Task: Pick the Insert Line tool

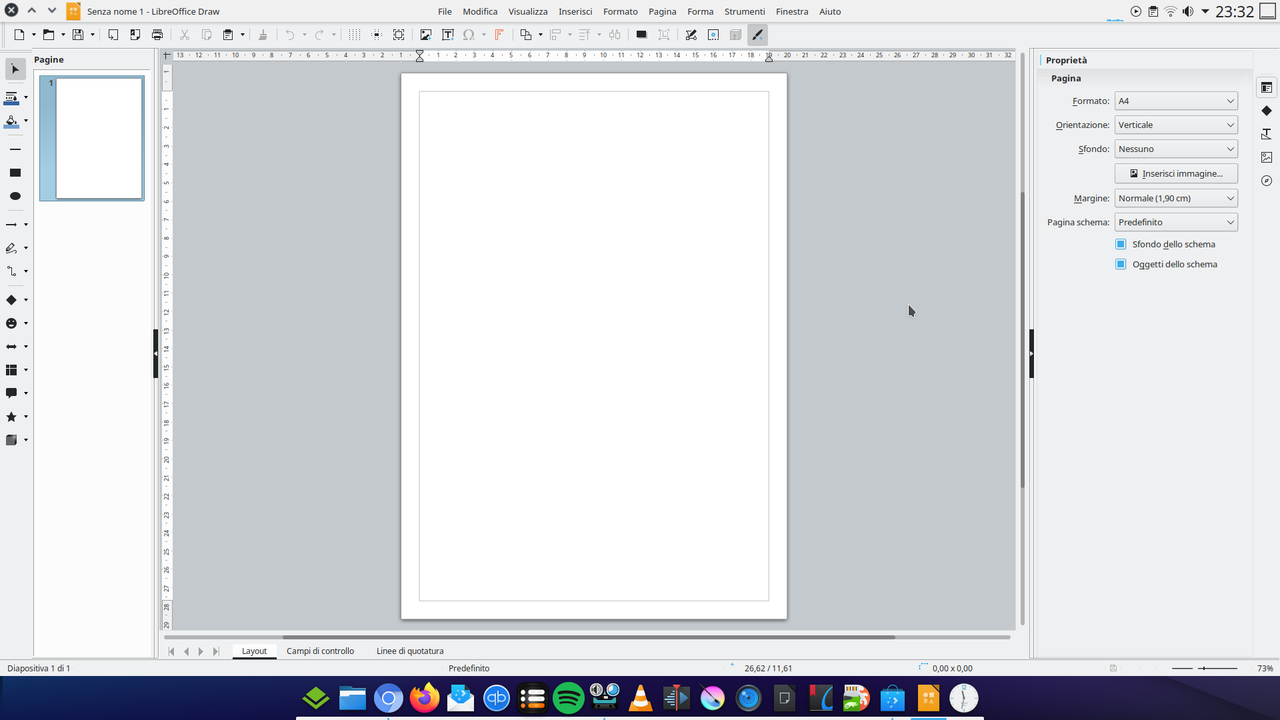Action: 15,149
